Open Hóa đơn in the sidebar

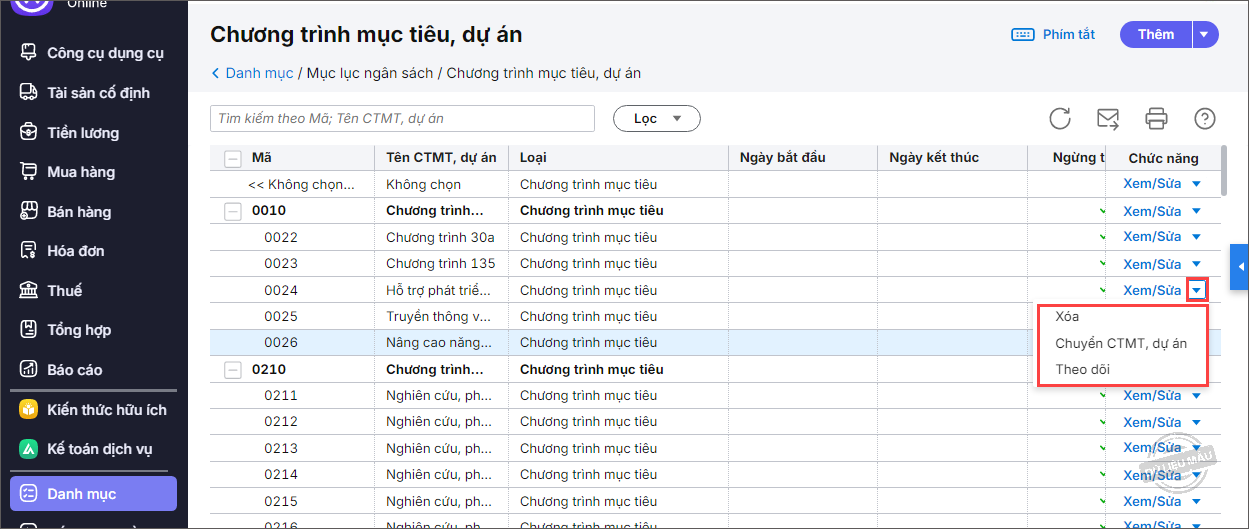click(75, 251)
